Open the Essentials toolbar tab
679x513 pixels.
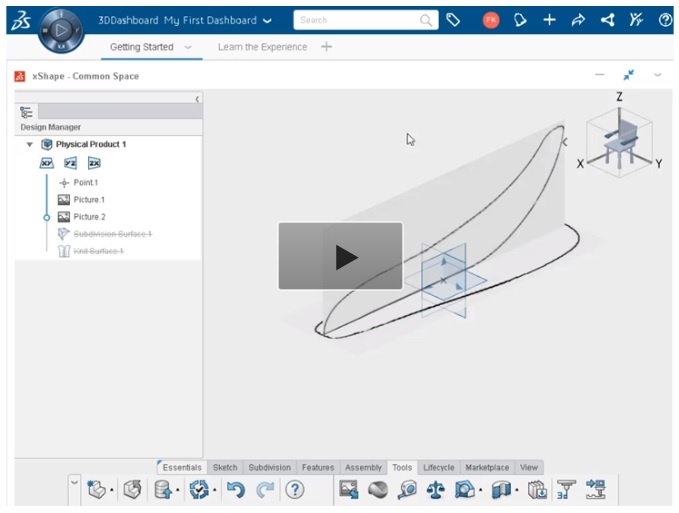click(182, 468)
